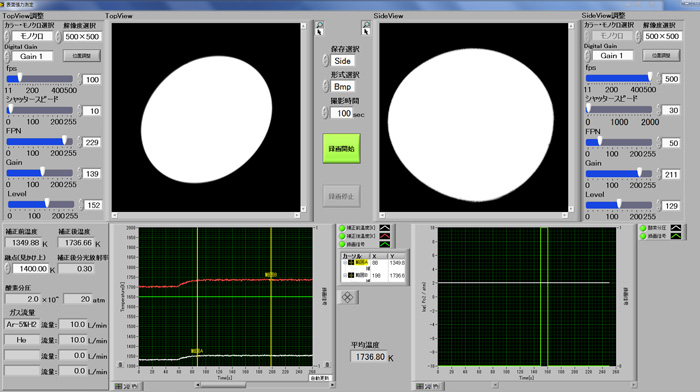Click the SideView FPN slider thumb

600,141
